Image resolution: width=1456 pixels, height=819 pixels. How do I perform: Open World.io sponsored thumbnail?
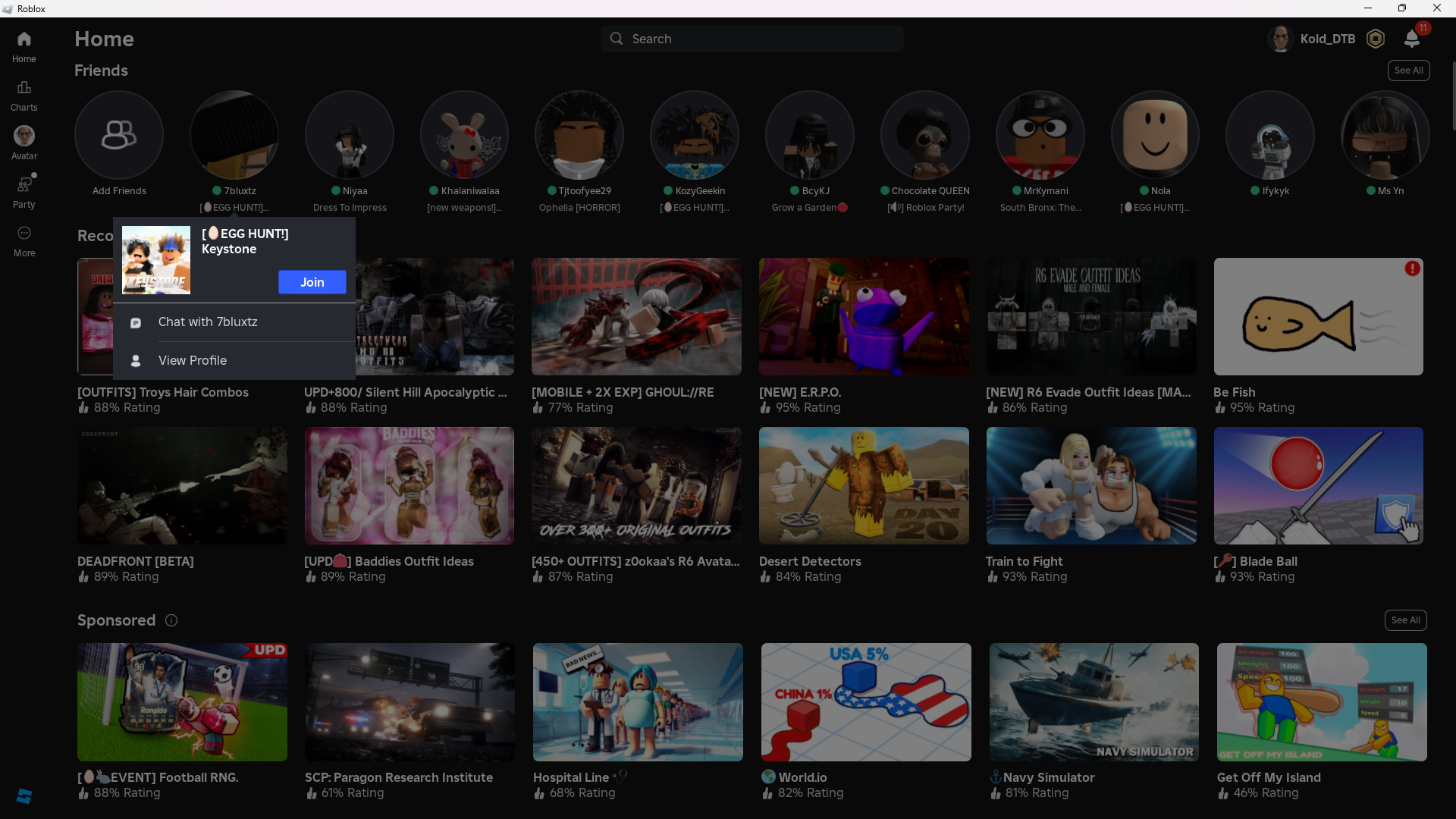[866, 702]
